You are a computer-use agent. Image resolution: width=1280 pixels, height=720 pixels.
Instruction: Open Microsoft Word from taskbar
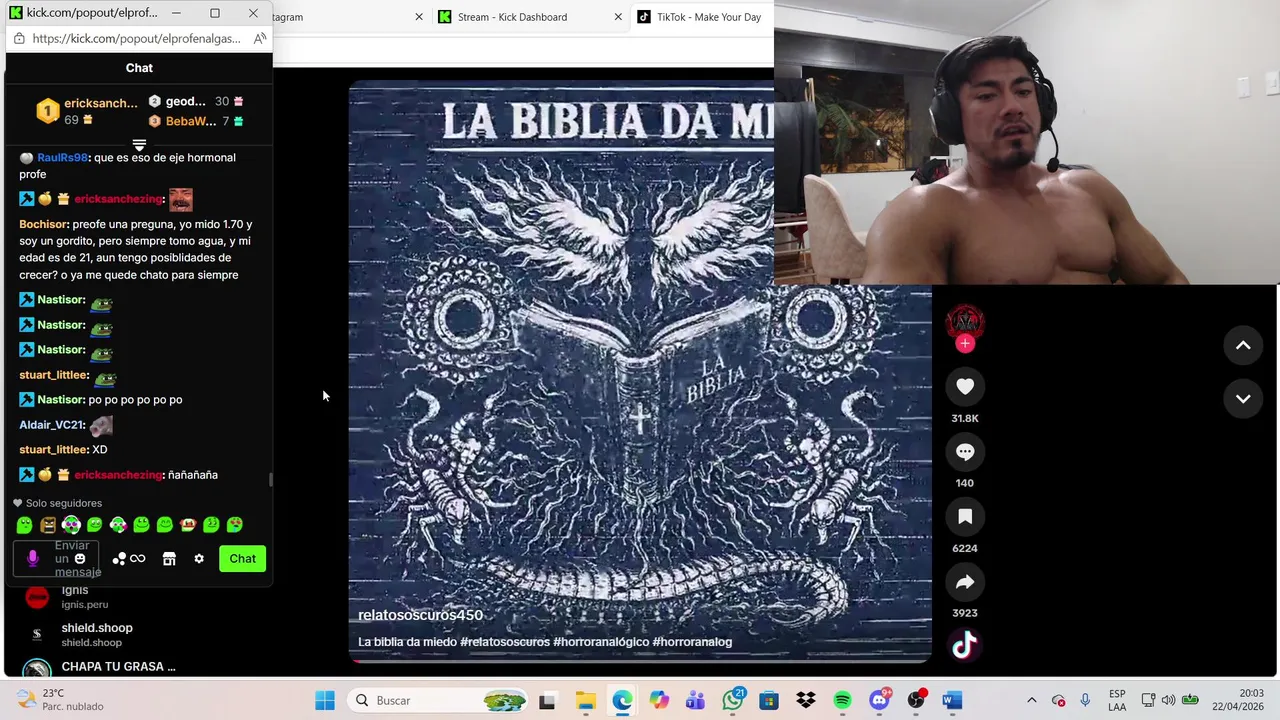coord(952,701)
